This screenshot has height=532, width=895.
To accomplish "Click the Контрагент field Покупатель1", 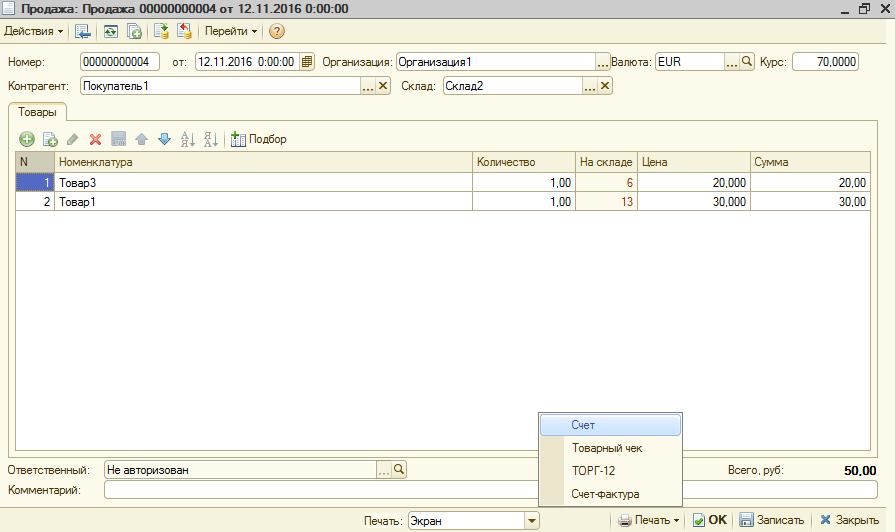I will point(220,86).
